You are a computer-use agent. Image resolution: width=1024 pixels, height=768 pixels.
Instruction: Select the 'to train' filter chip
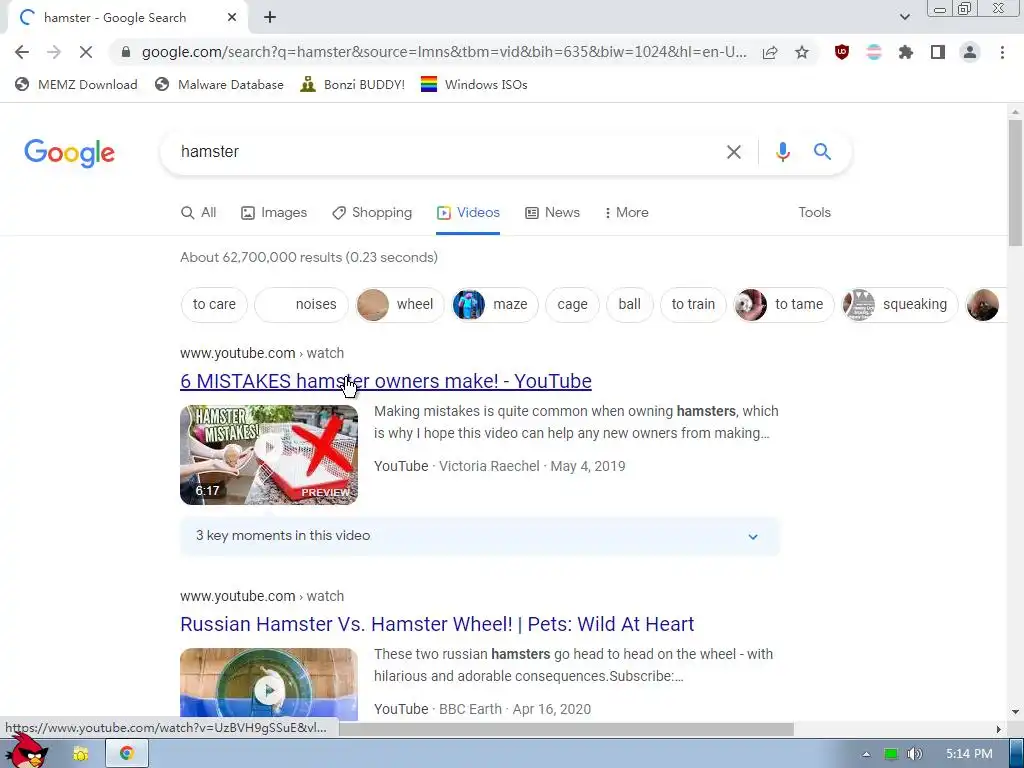click(693, 304)
